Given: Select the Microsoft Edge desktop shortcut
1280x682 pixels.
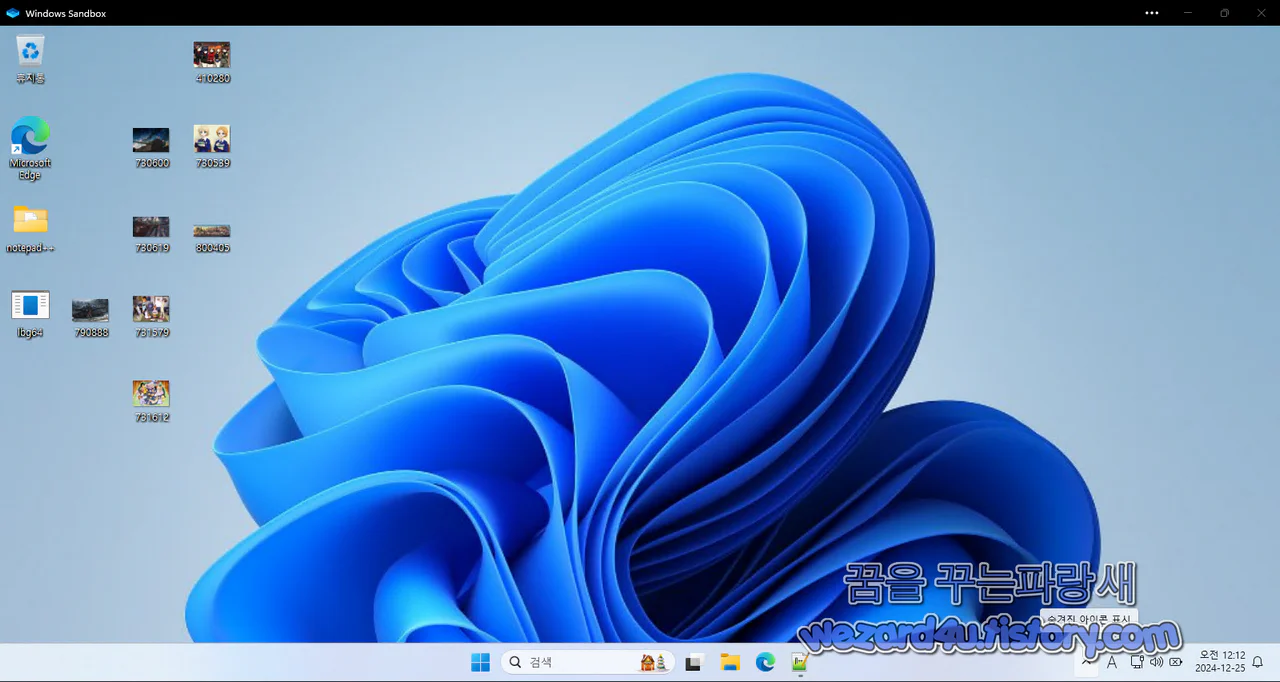Looking at the screenshot, I should [x=30, y=147].
